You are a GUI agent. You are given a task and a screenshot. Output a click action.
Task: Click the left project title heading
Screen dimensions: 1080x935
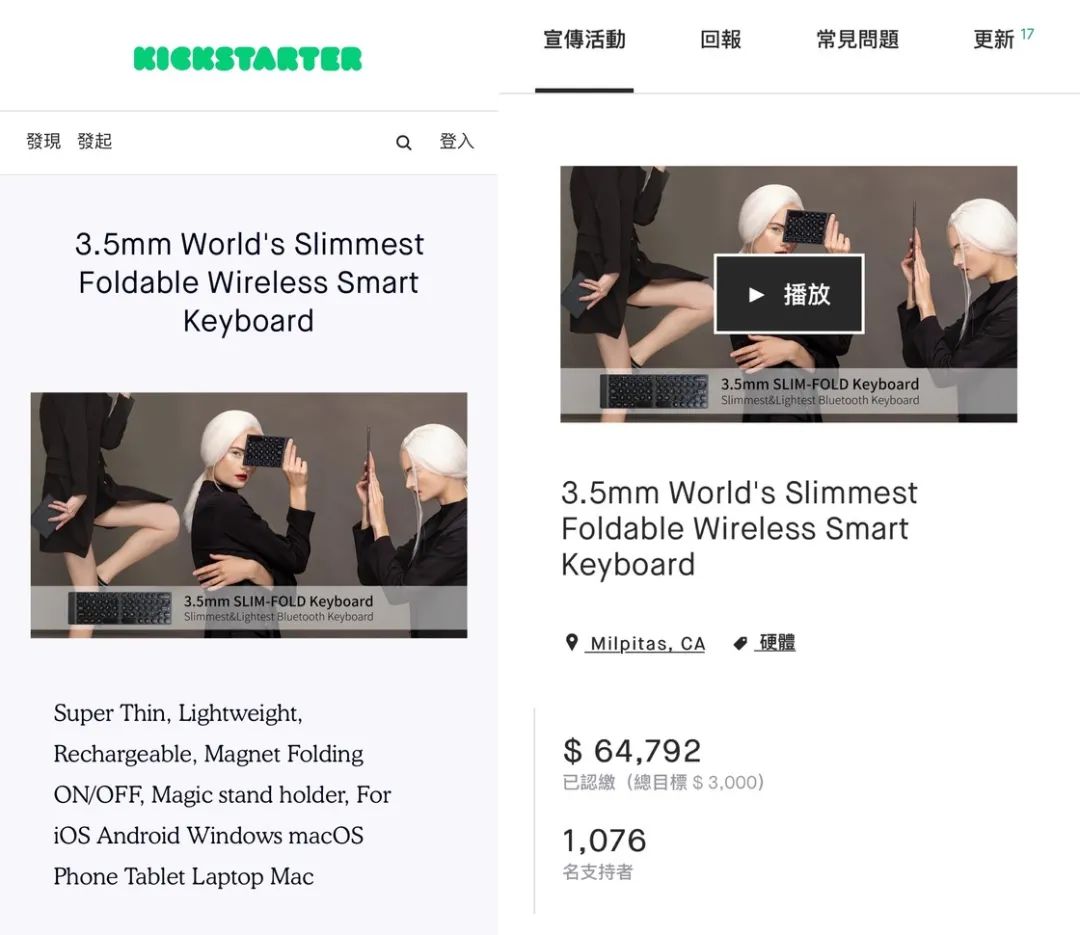coord(249,282)
